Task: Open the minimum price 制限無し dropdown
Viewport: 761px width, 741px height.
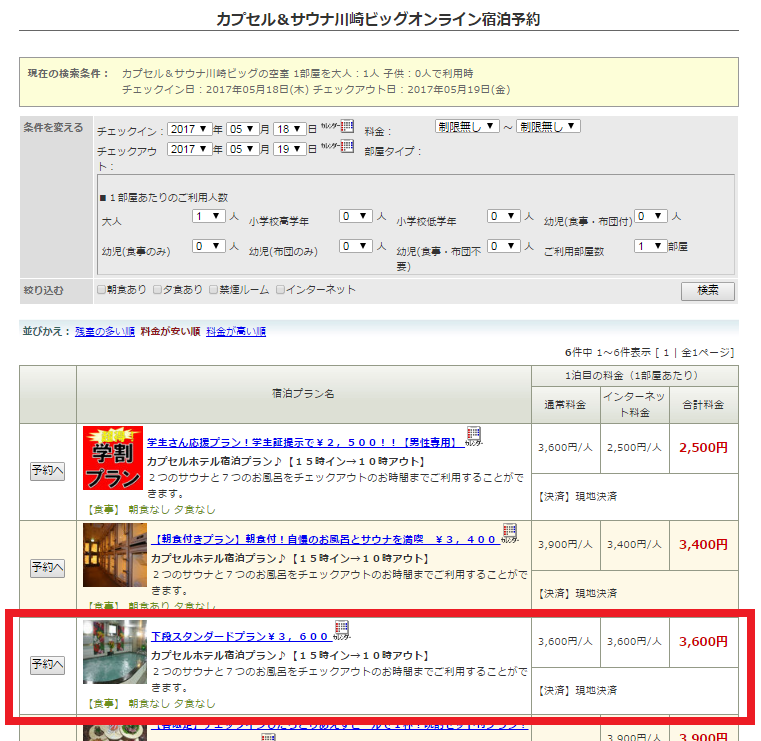Action: (x=467, y=127)
